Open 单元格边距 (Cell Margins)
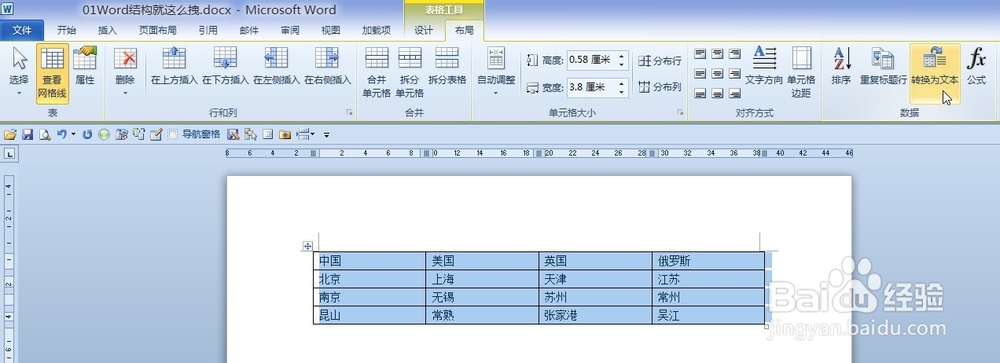This screenshot has height=363, width=1000. click(x=801, y=71)
